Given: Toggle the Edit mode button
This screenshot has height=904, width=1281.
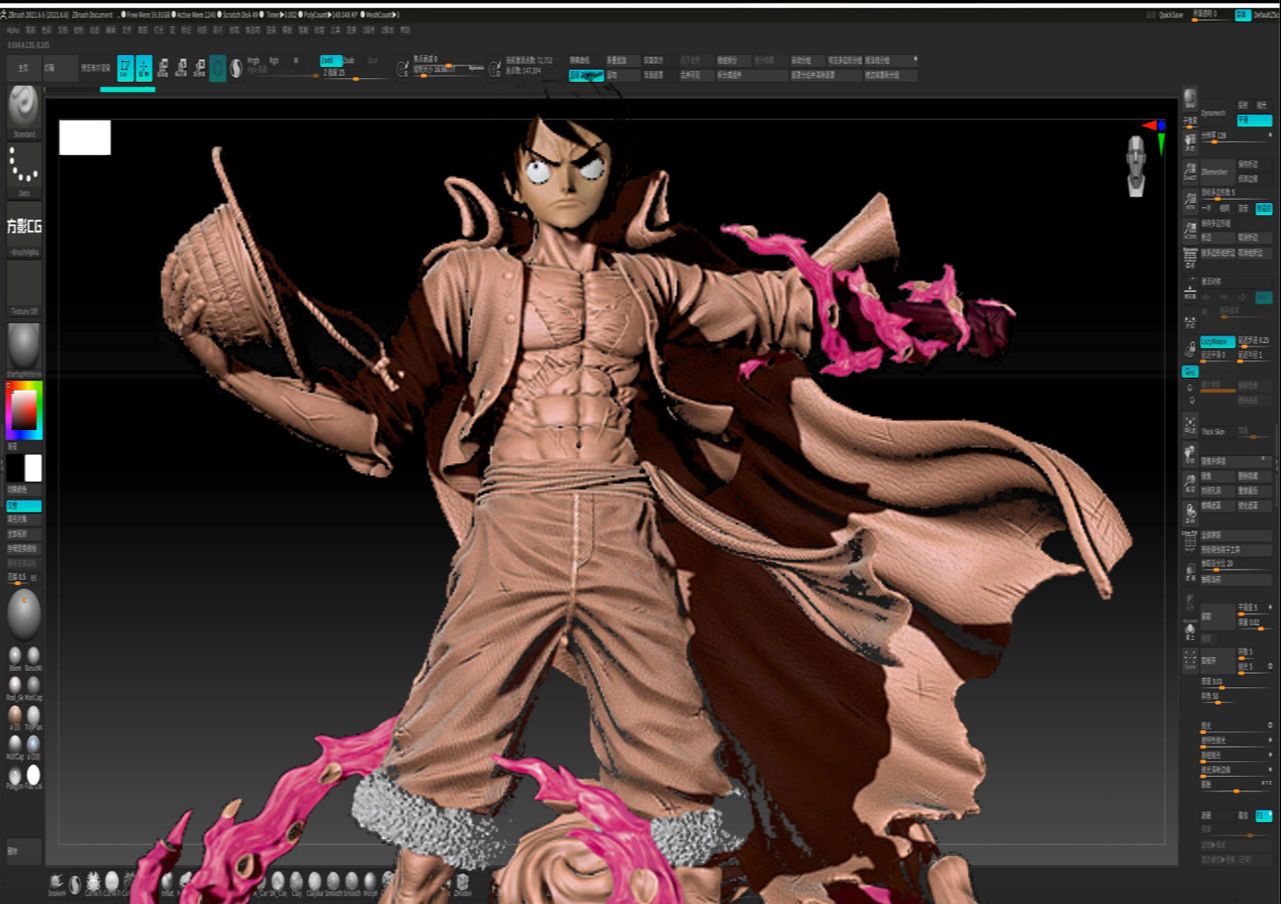Looking at the screenshot, I should 125,68.
